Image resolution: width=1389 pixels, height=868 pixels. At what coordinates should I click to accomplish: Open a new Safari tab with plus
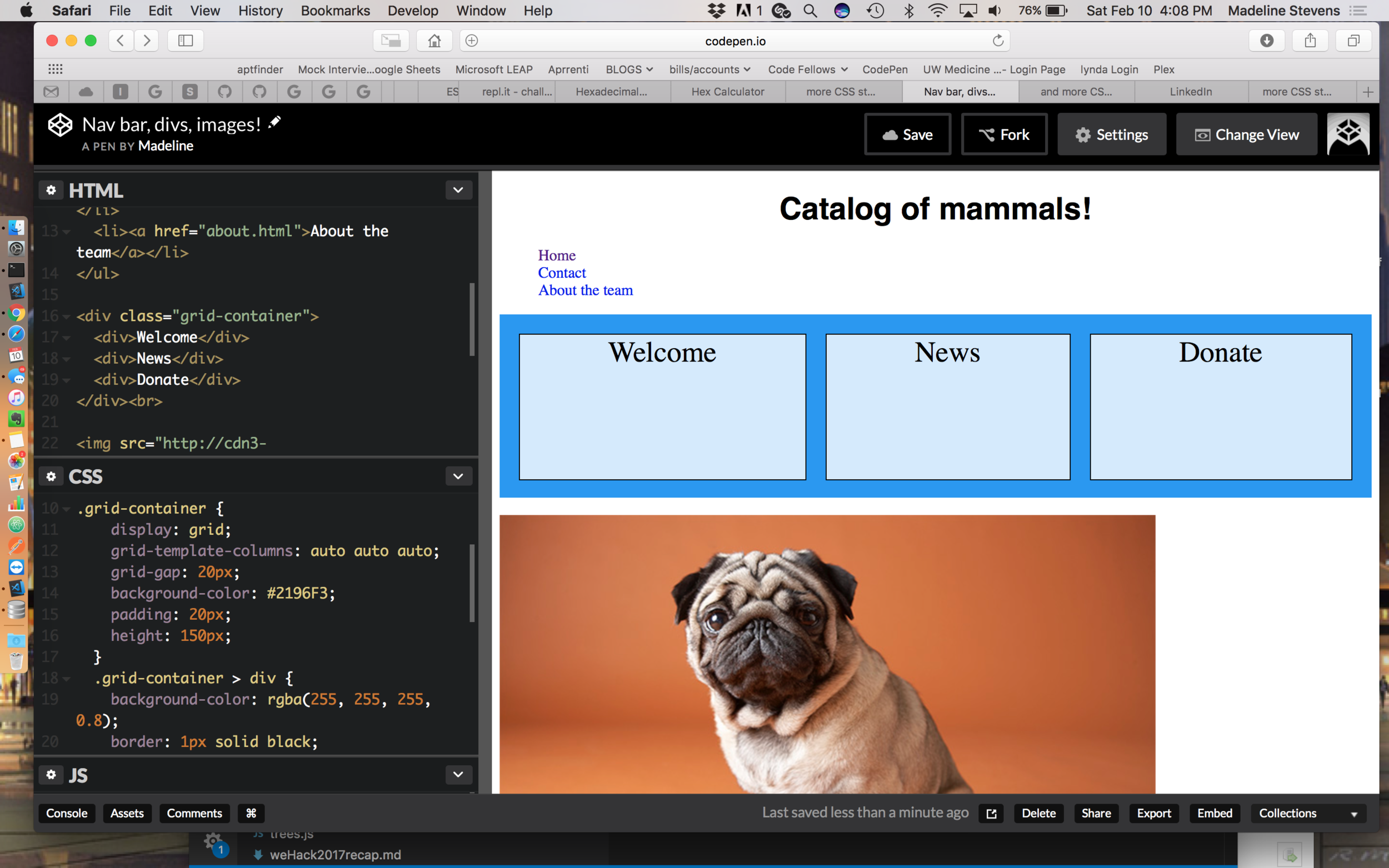pyautogui.click(x=1368, y=92)
